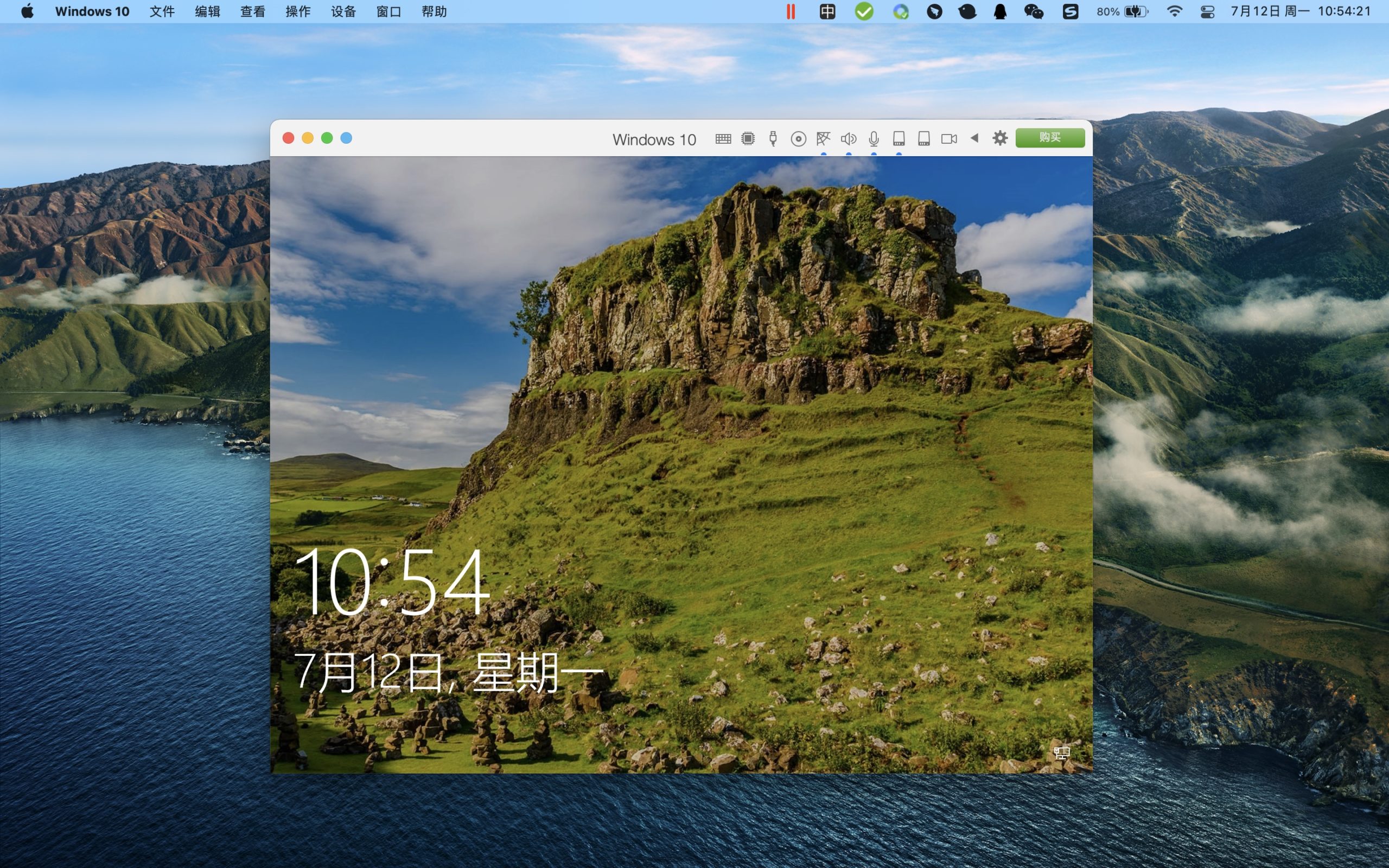Click the blue-green ring icon in menu bar

pyautogui.click(x=901, y=11)
